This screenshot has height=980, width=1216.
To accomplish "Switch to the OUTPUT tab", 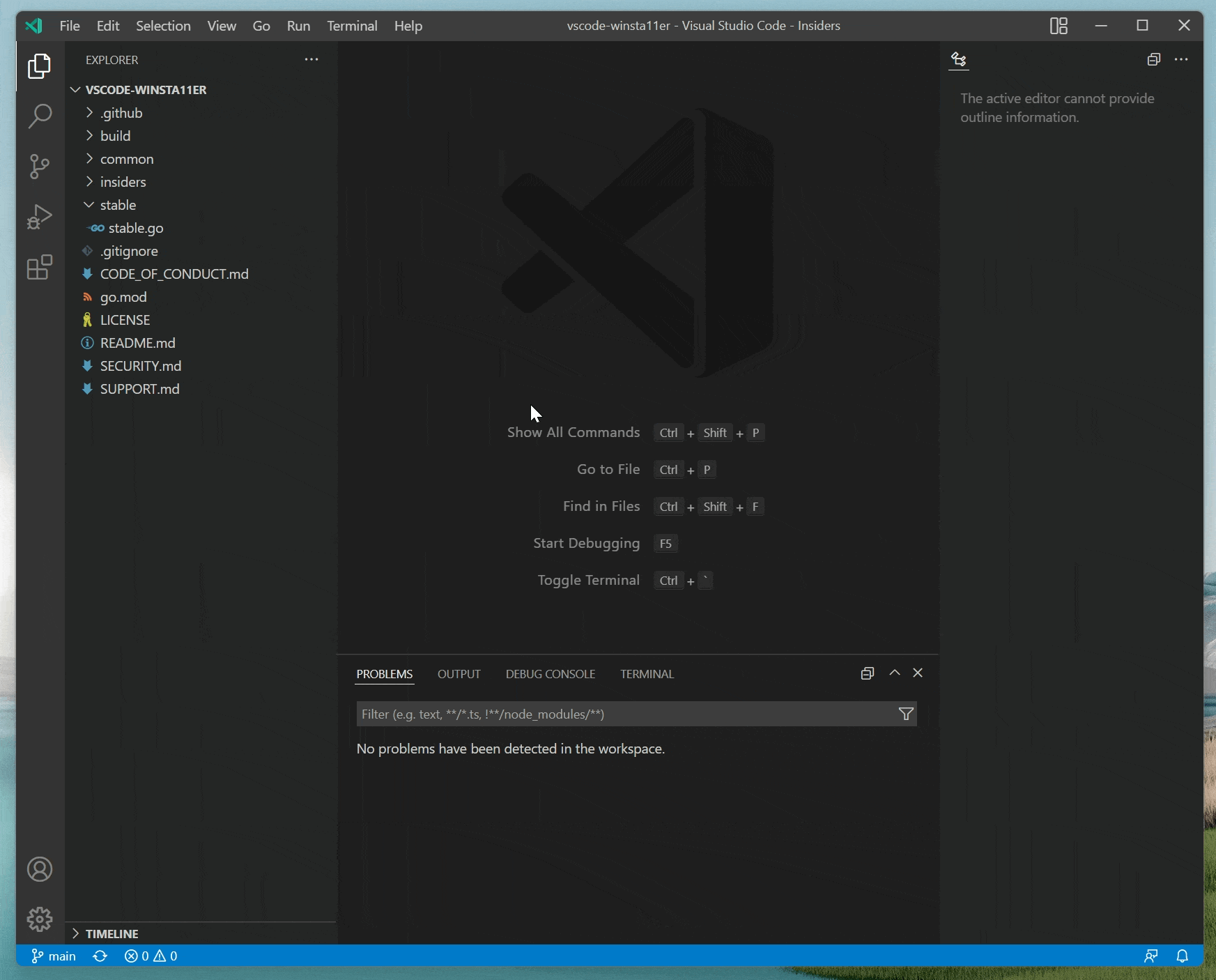I will [x=459, y=674].
